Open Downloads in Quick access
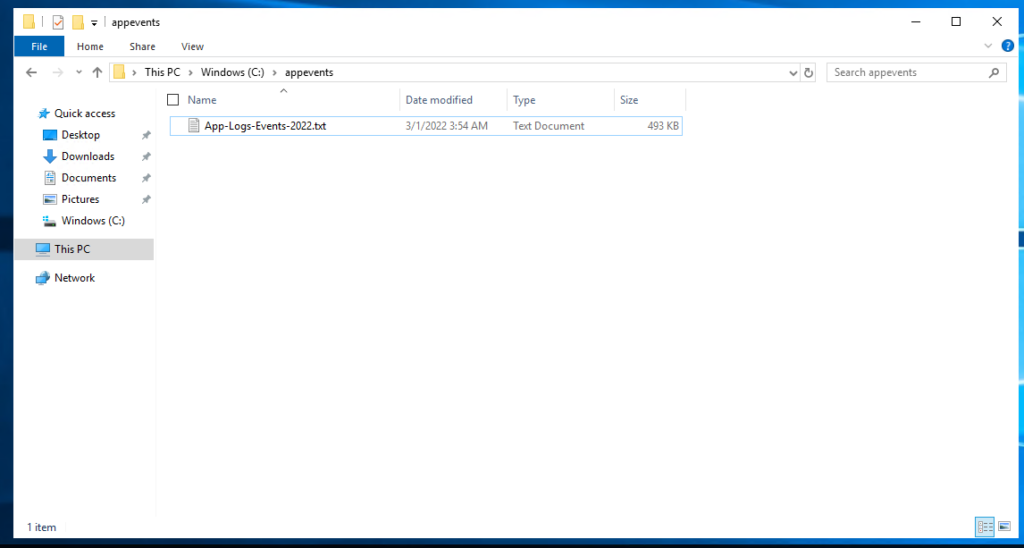1024x548 pixels. point(87,156)
